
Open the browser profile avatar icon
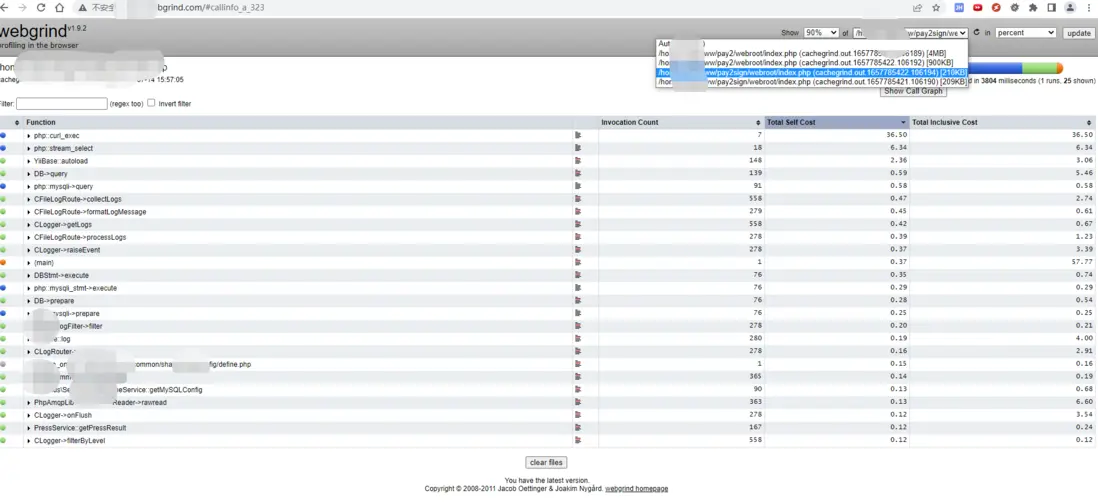(1070, 8)
